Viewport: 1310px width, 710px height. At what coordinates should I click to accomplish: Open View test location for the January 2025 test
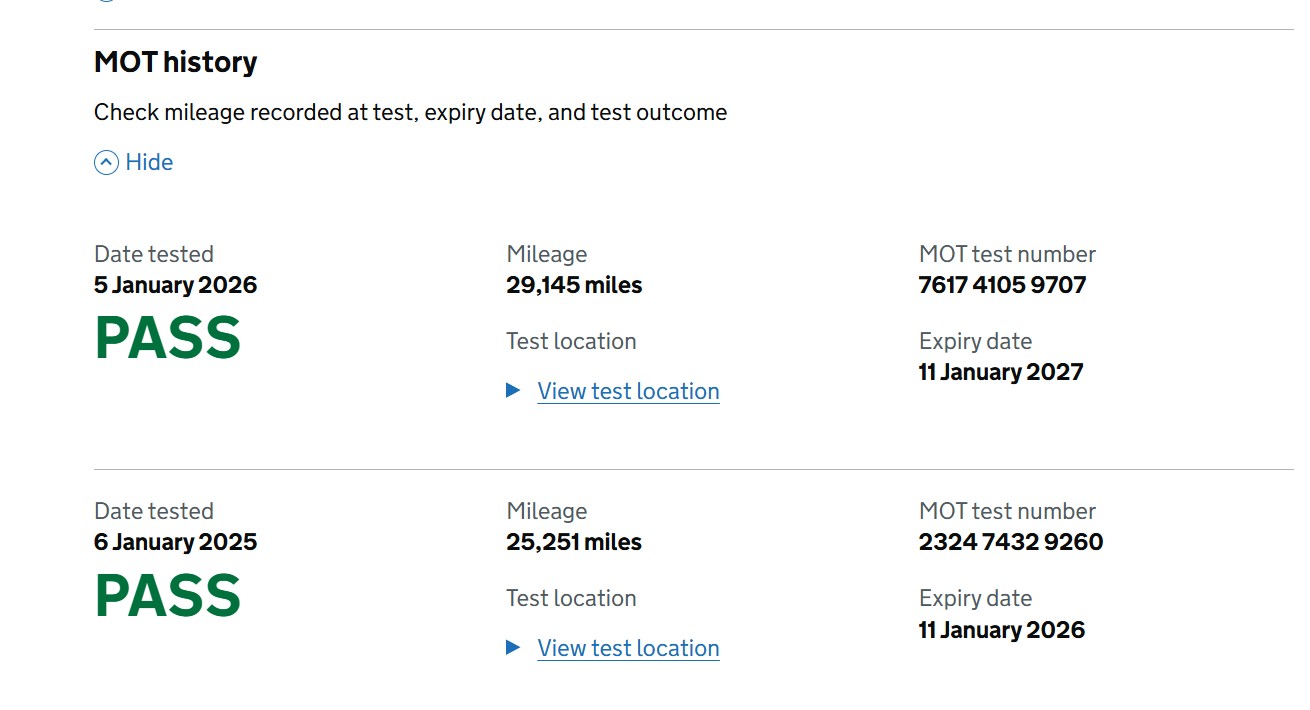[x=628, y=648]
